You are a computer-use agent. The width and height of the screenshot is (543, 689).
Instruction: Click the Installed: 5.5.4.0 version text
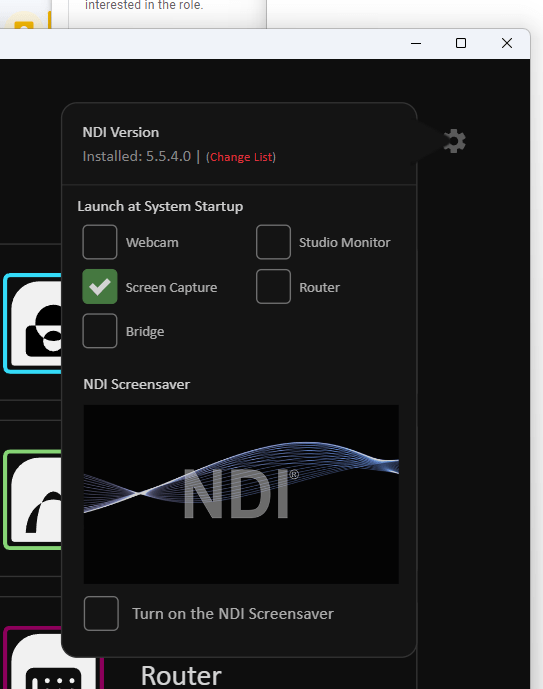(137, 156)
